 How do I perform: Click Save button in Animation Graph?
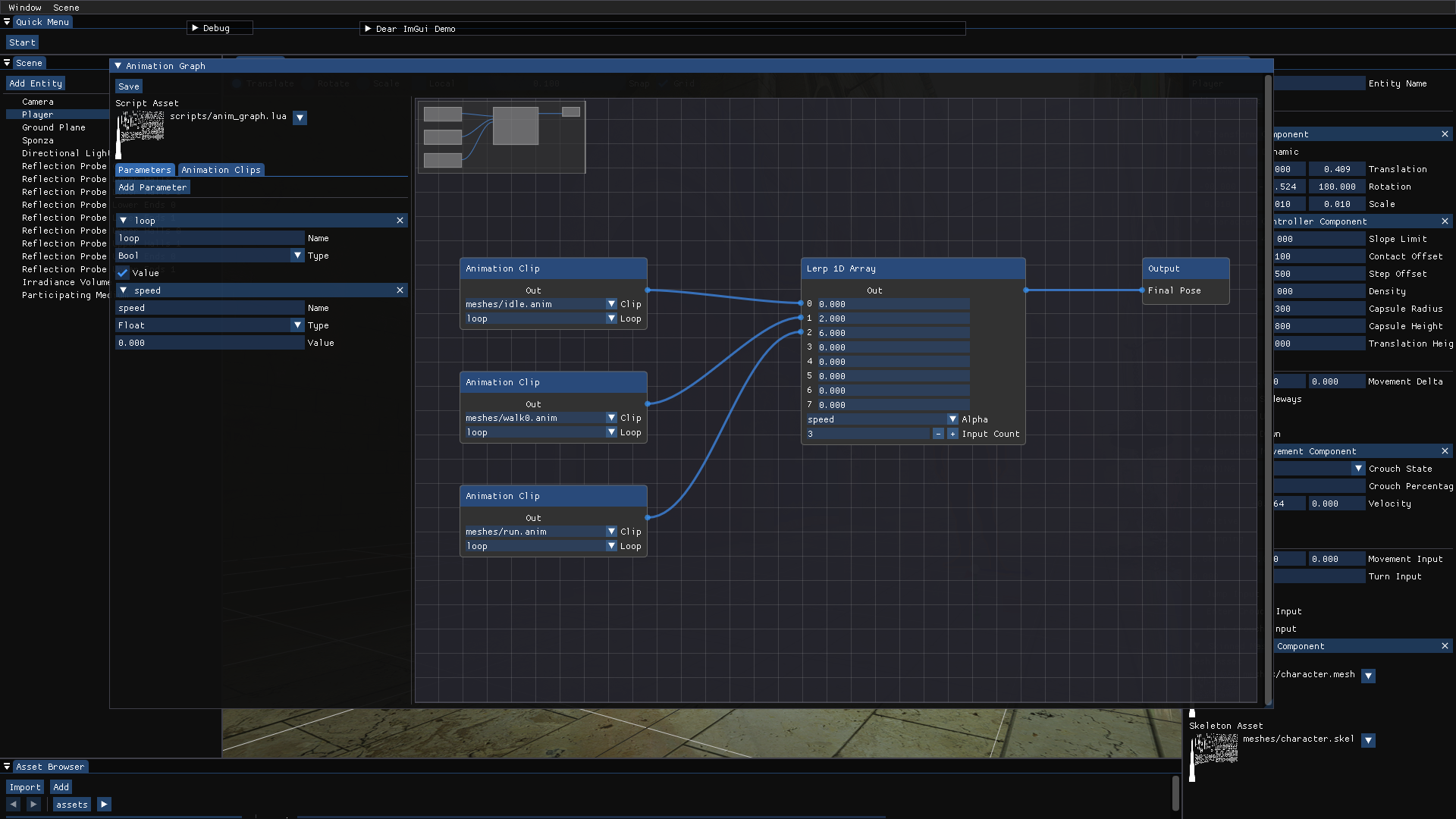pyautogui.click(x=128, y=85)
